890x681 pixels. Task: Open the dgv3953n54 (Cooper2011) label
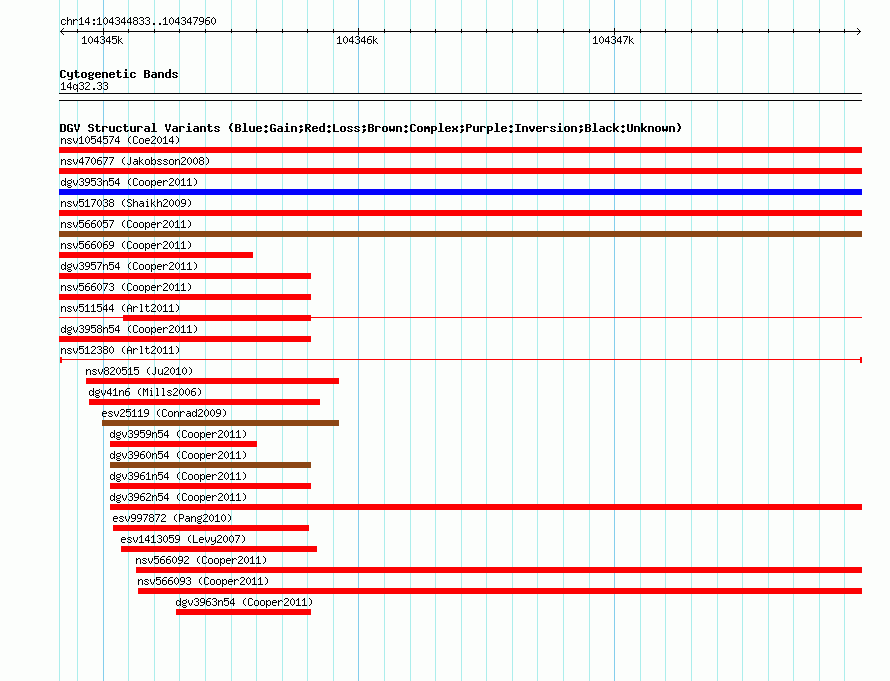pos(129,182)
